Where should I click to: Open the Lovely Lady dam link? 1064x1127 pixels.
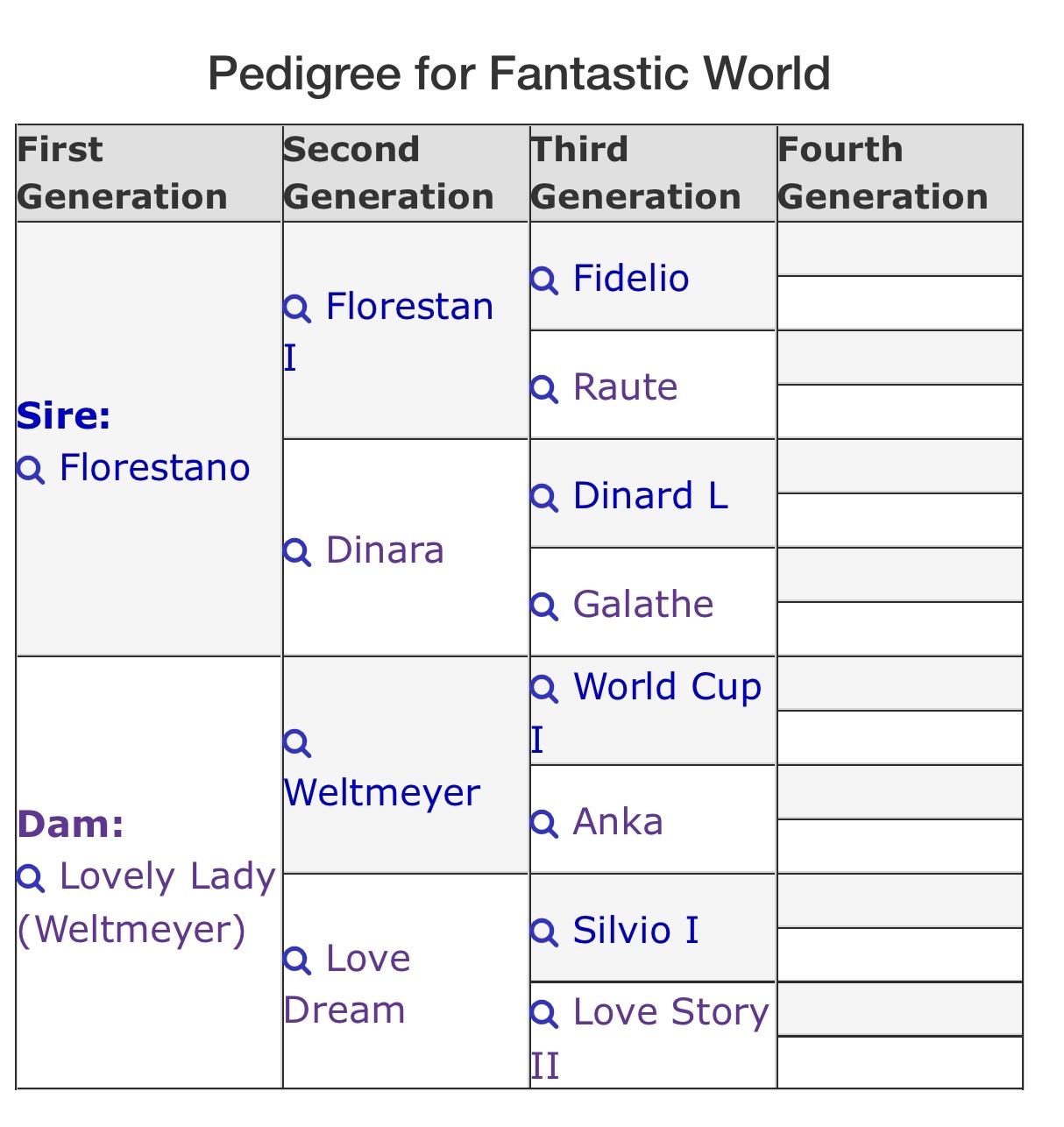coord(167,876)
